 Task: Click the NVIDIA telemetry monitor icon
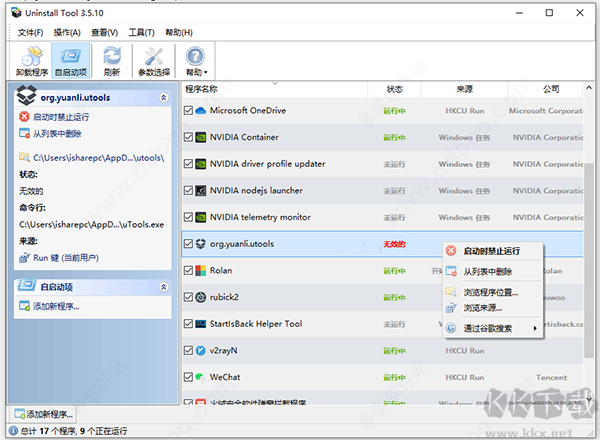(x=201, y=217)
